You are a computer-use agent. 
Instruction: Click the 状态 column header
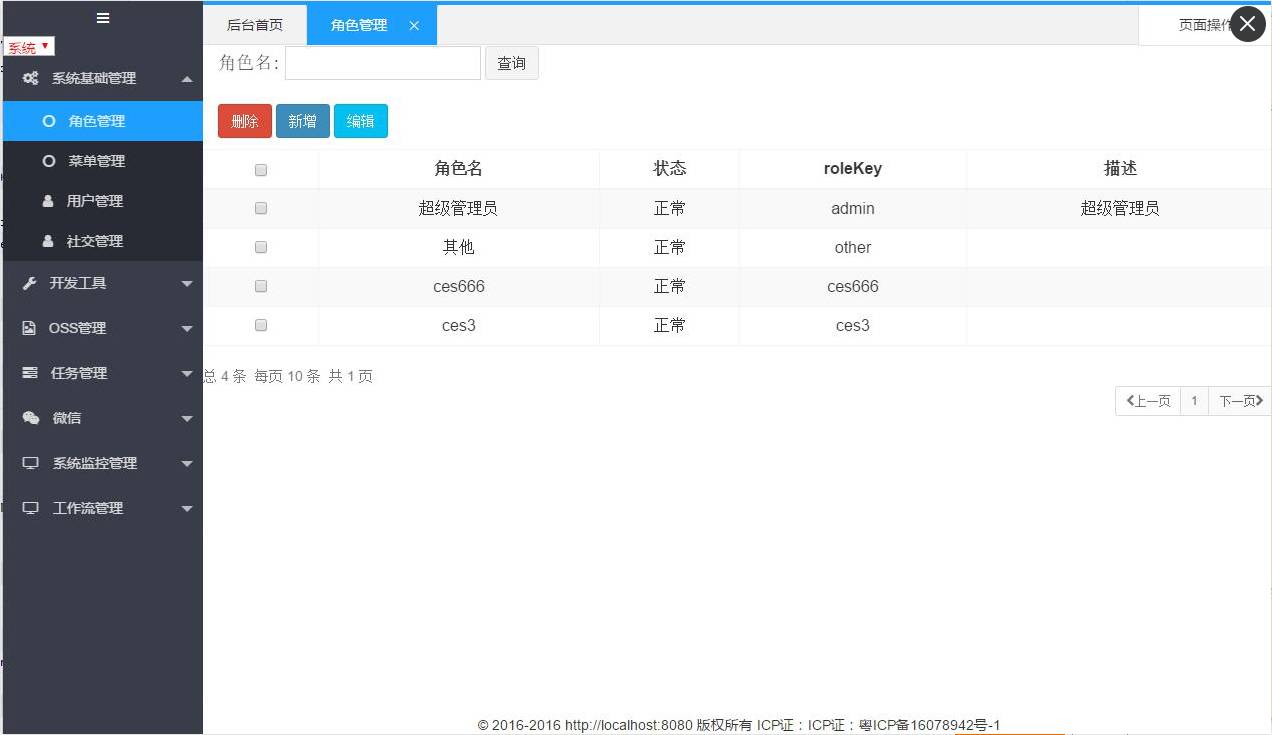pyautogui.click(x=670, y=169)
